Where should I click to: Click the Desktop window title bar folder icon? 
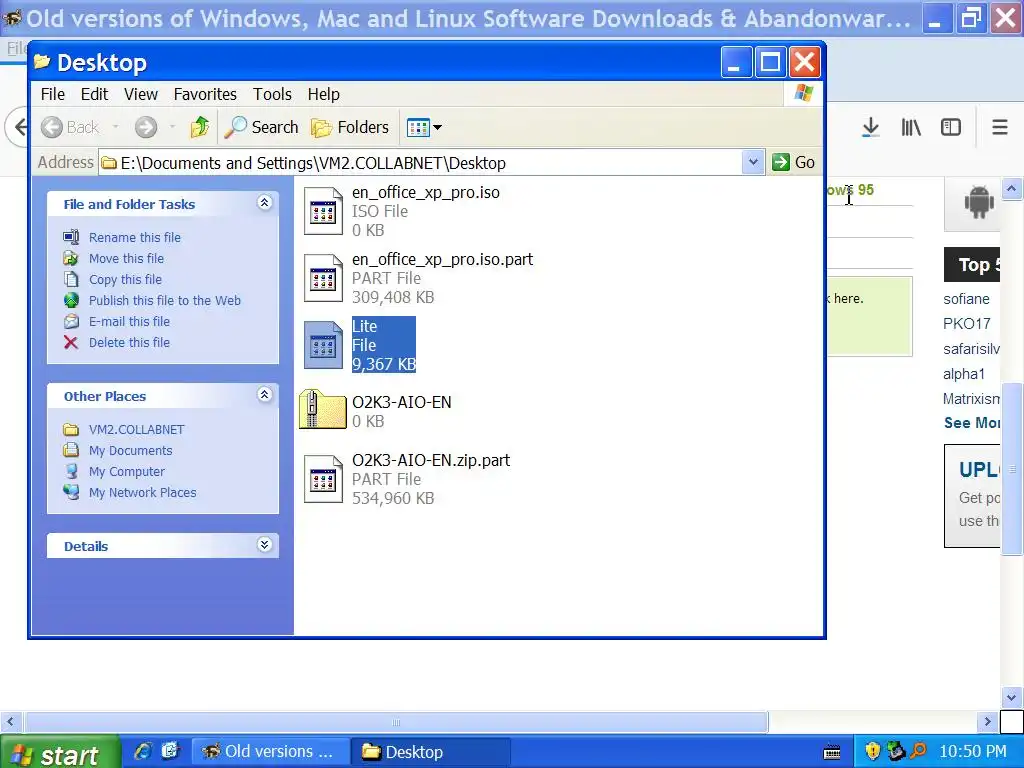tap(42, 61)
